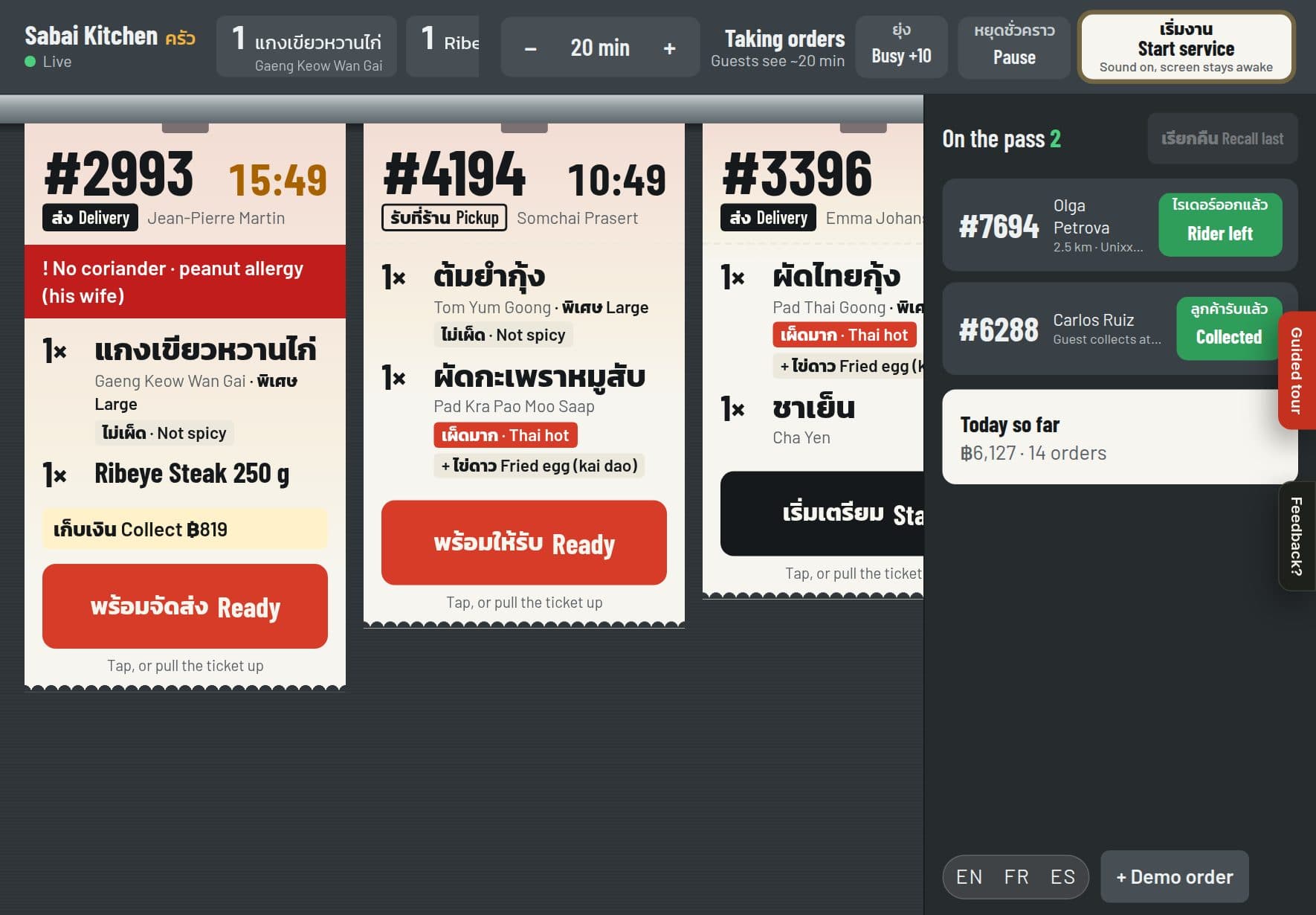Click Not spicy tag on Tom Yum Goong
The height and width of the screenshot is (915, 1316).
(x=503, y=335)
